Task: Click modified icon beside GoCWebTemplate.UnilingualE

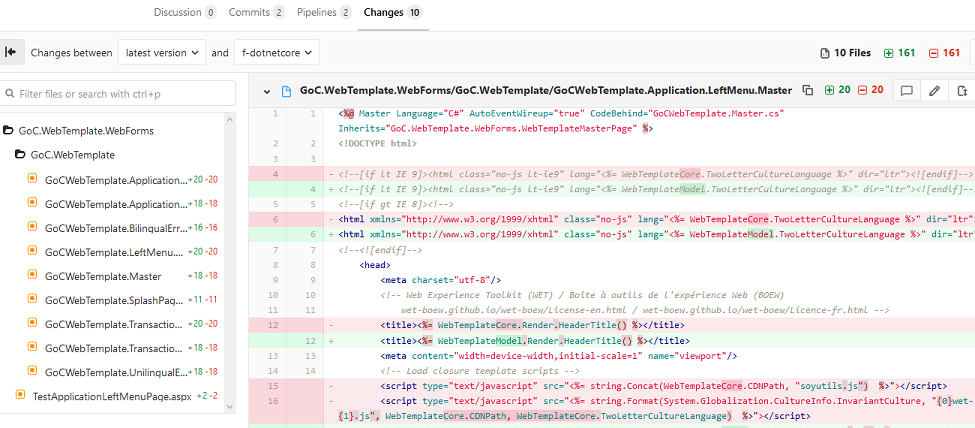Action: tap(33, 371)
